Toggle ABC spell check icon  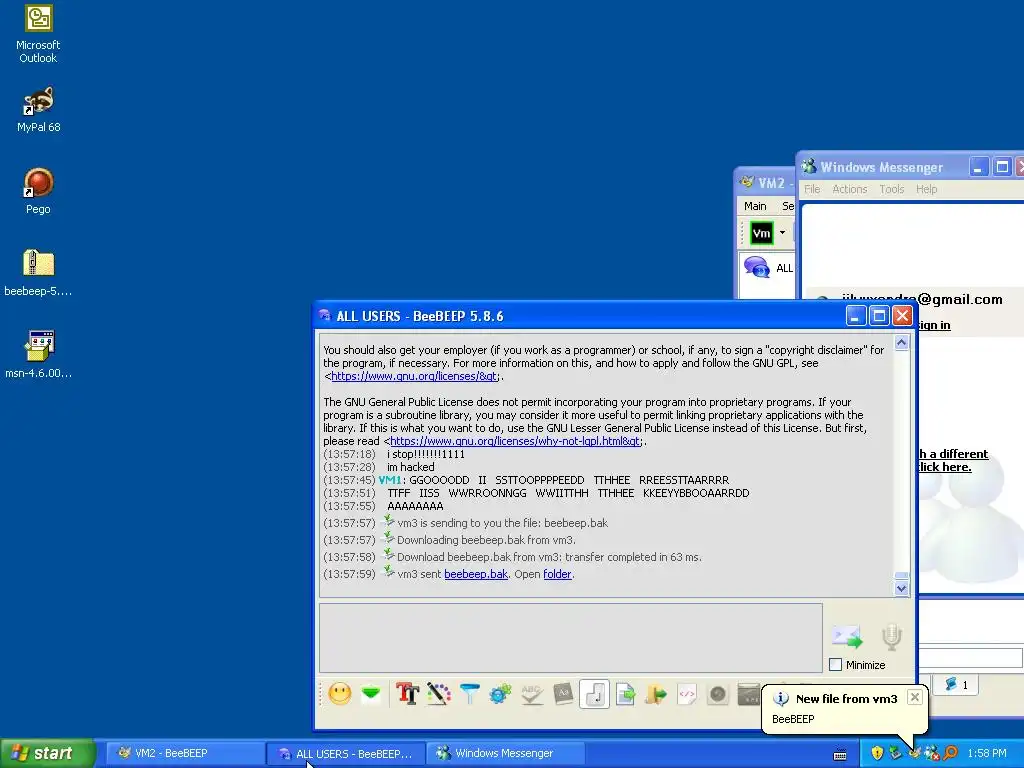[532, 694]
